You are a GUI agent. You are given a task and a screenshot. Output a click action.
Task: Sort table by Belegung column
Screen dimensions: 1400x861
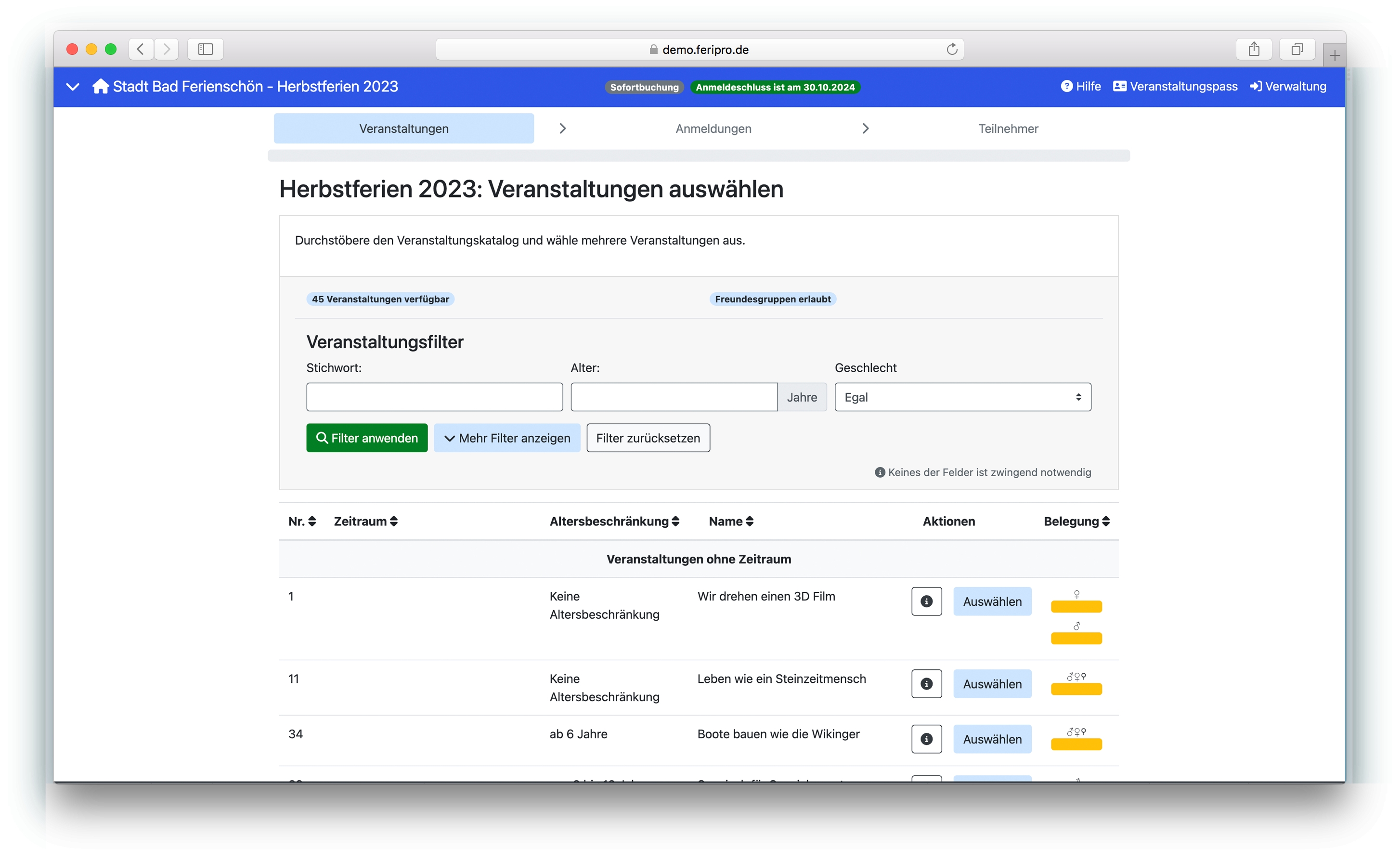pyautogui.click(x=1076, y=522)
